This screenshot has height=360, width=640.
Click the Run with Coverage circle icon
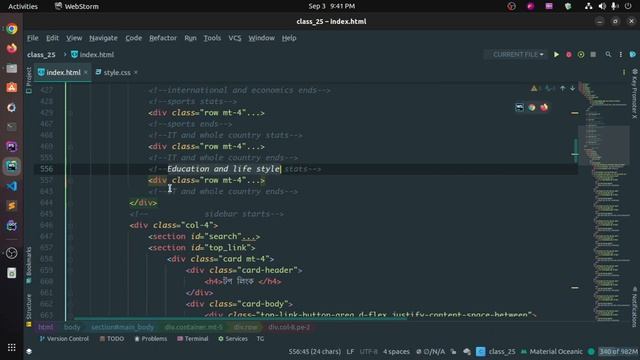(x=581, y=55)
